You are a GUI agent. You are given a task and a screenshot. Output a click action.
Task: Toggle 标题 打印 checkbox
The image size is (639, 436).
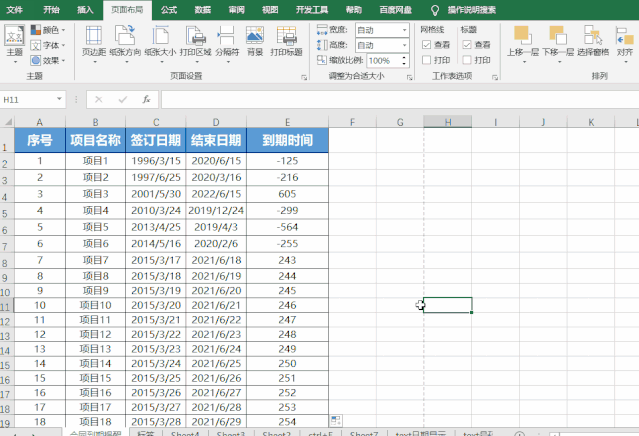click(467, 60)
